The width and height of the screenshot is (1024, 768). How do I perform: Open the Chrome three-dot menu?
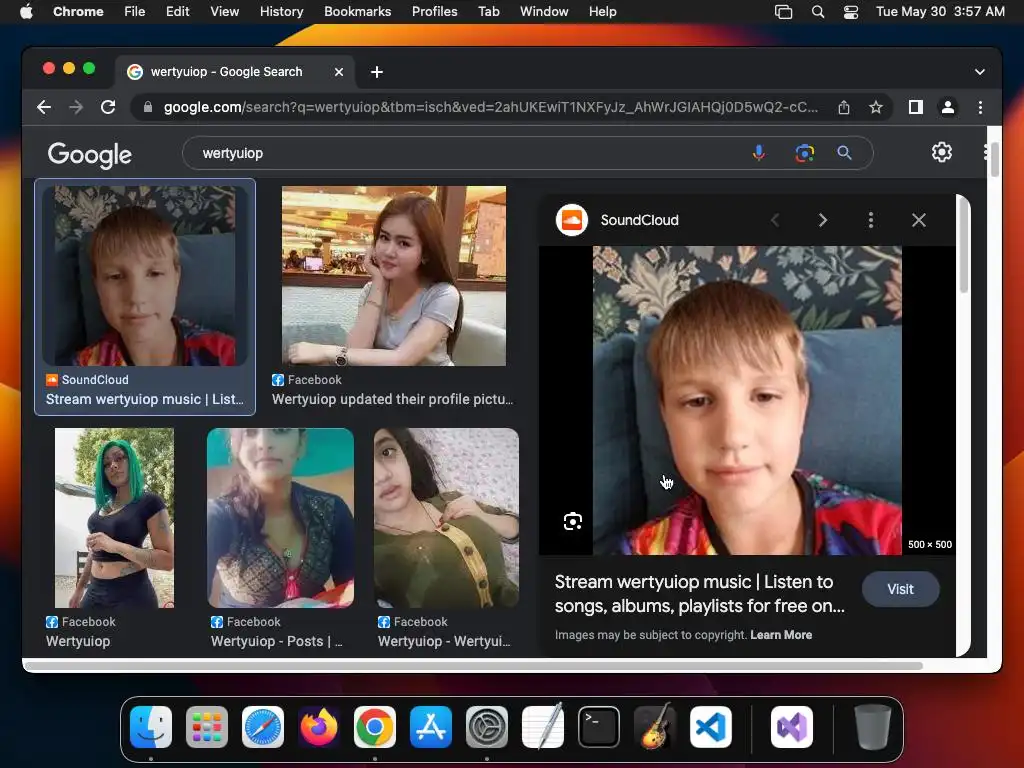(980, 107)
